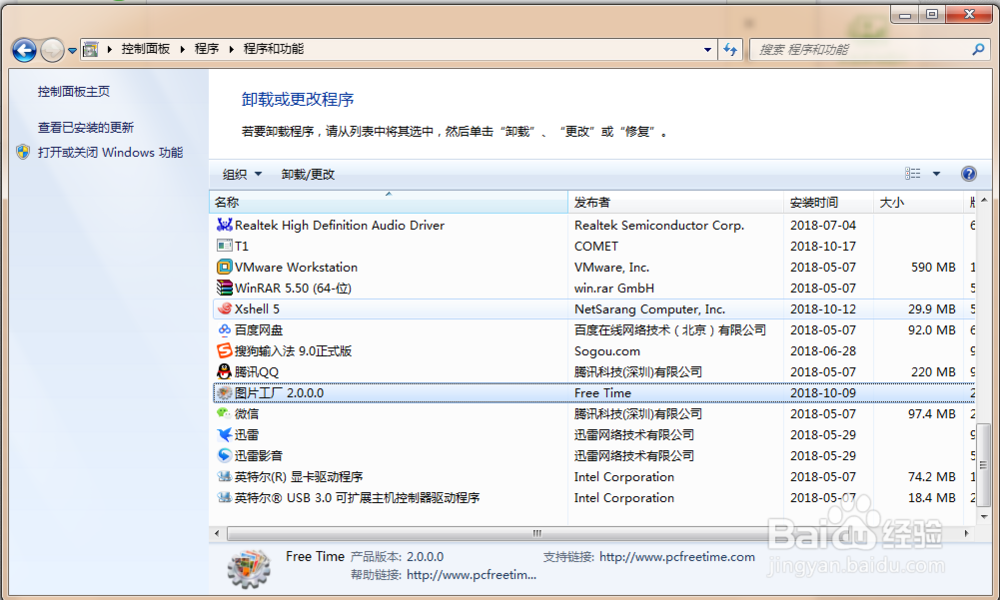Sort by the 名称 column header

coord(388,202)
